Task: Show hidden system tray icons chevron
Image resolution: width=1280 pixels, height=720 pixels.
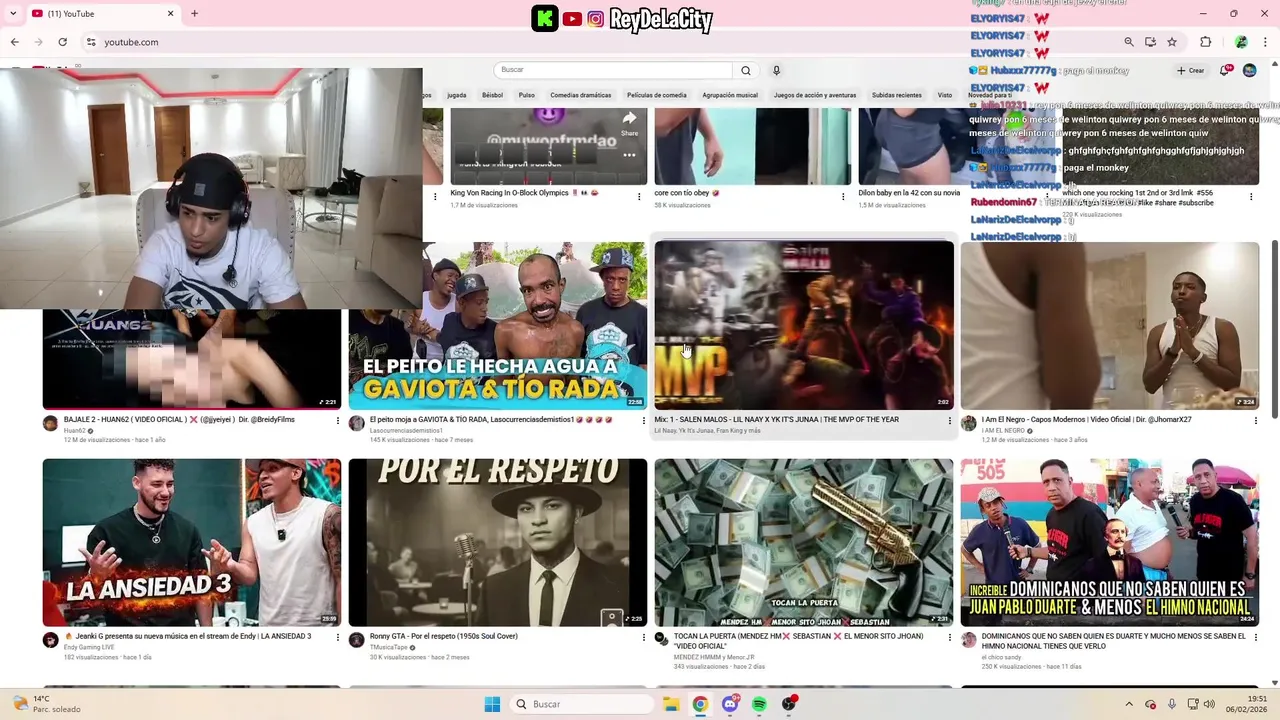Action: coord(1129,704)
